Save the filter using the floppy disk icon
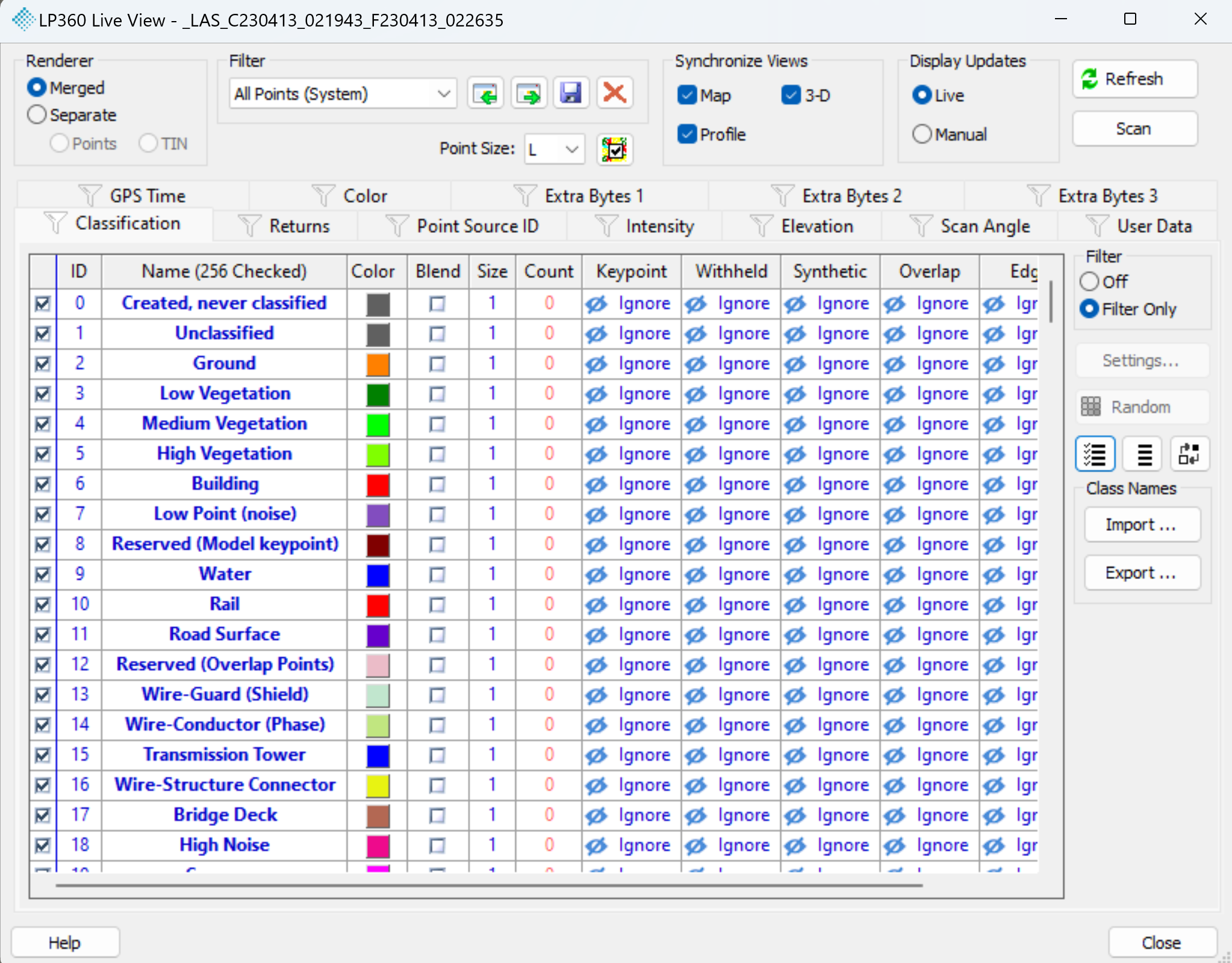This screenshot has height=963, width=1232. 571,94
